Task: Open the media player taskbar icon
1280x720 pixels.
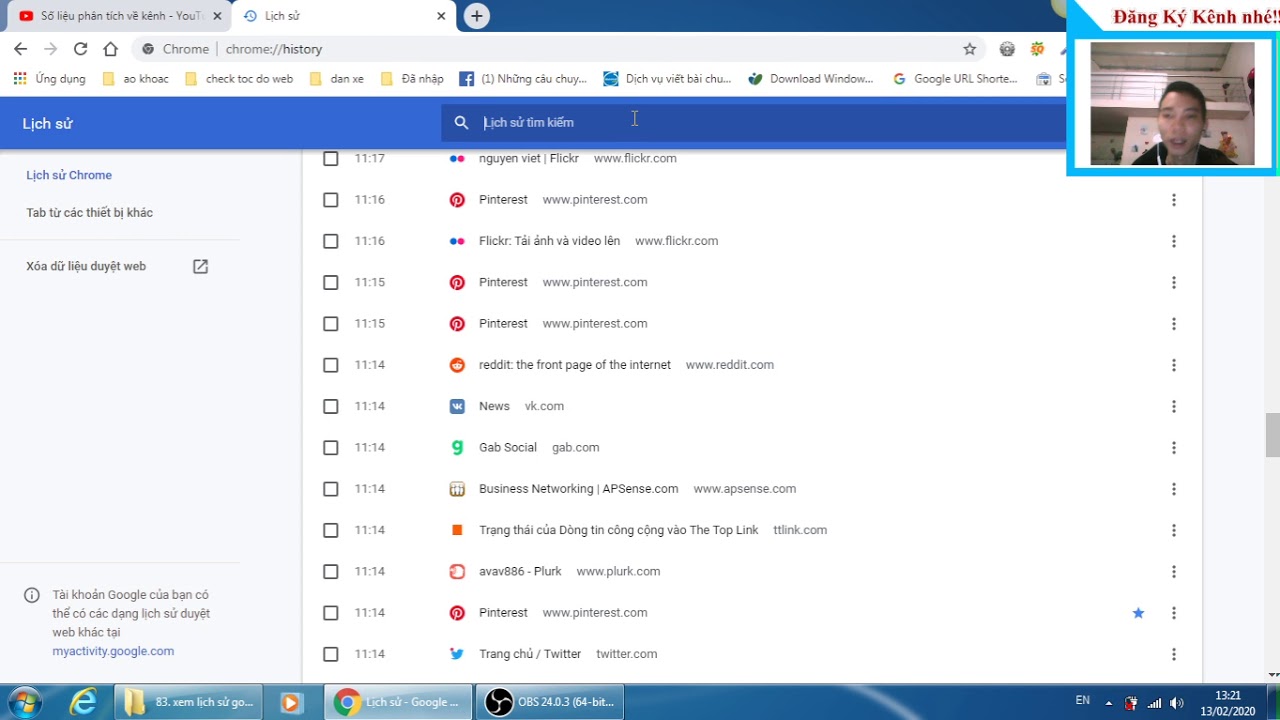Action: point(290,702)
